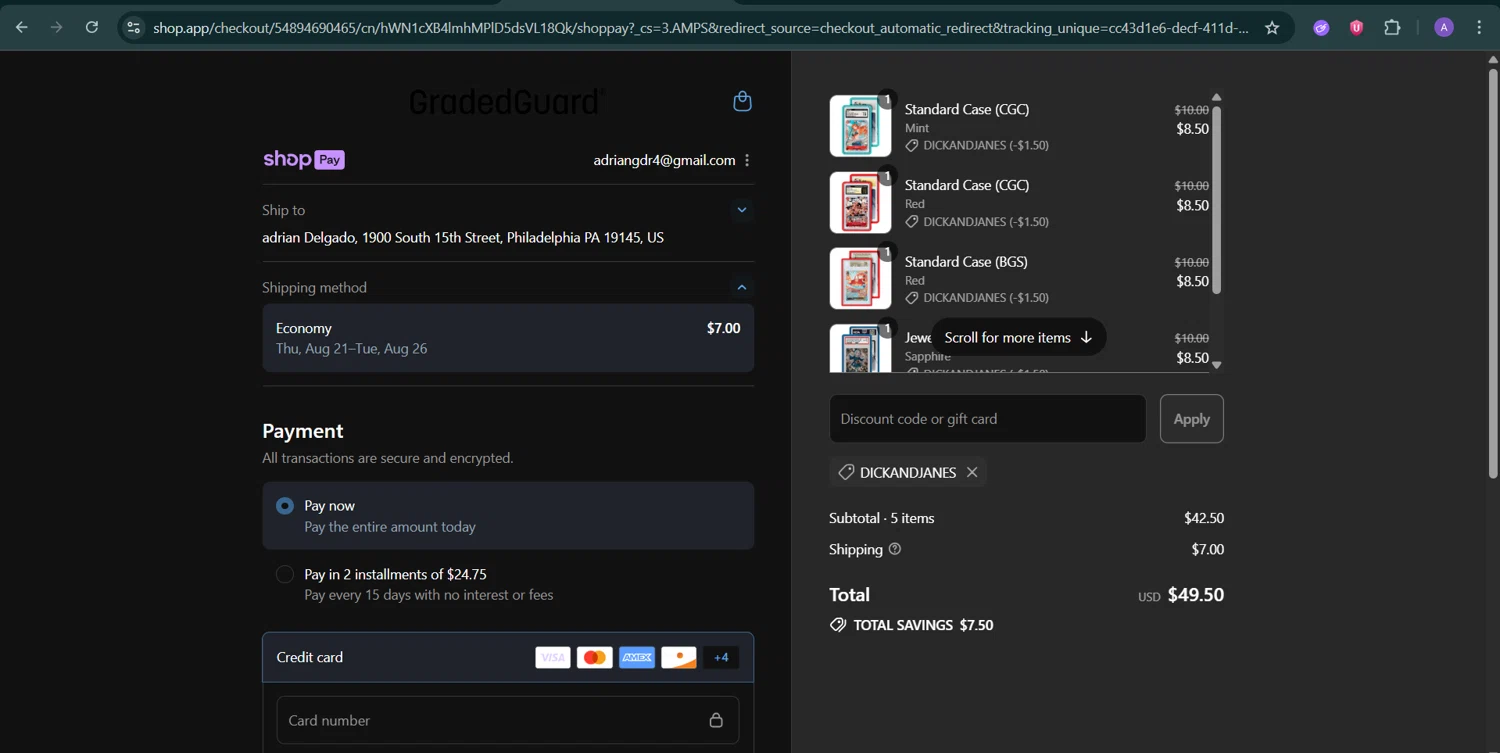Screen dimensions: 1500x753
Task: Open account options next to the email
Action: pyautogui.click(x=747, y=160)
